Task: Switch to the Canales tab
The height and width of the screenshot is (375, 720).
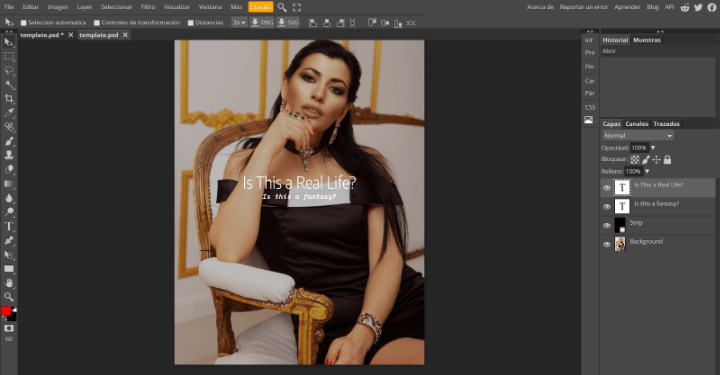Action: point(636,124)
